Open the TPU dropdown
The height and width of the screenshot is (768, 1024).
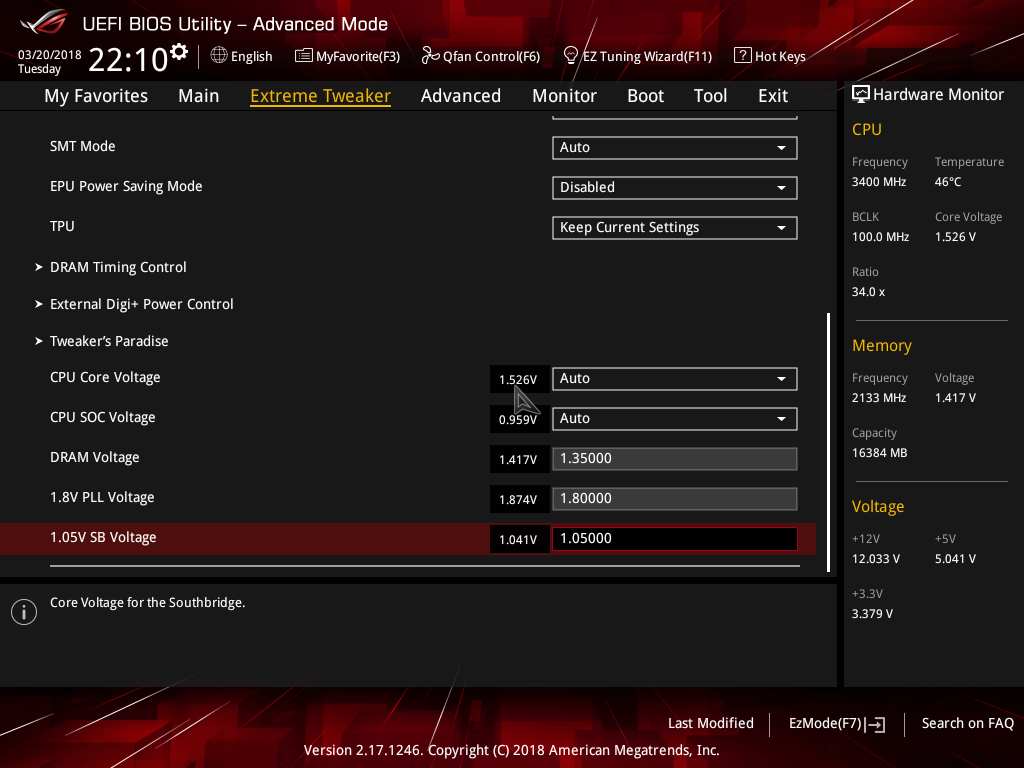click(675, 227)
